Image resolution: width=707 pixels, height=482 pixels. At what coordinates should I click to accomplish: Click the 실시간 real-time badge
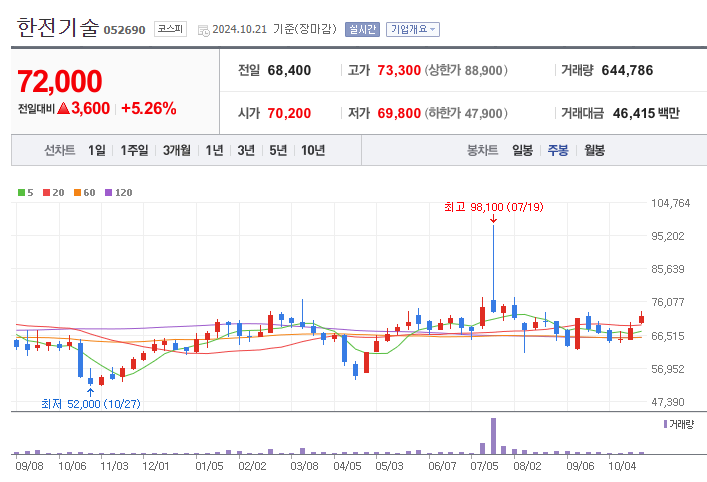(363, 29)
